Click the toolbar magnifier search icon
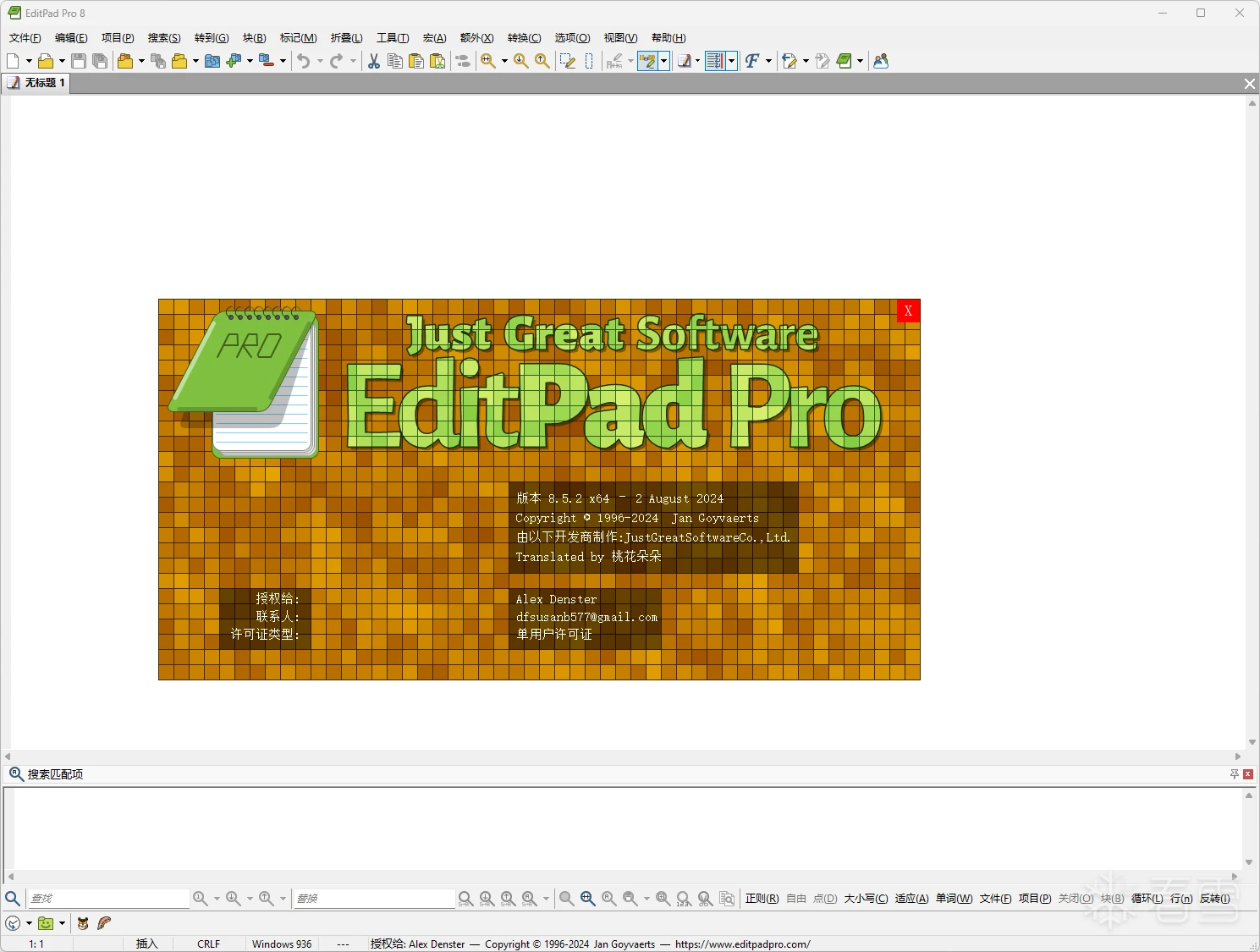 pos(488,61)
